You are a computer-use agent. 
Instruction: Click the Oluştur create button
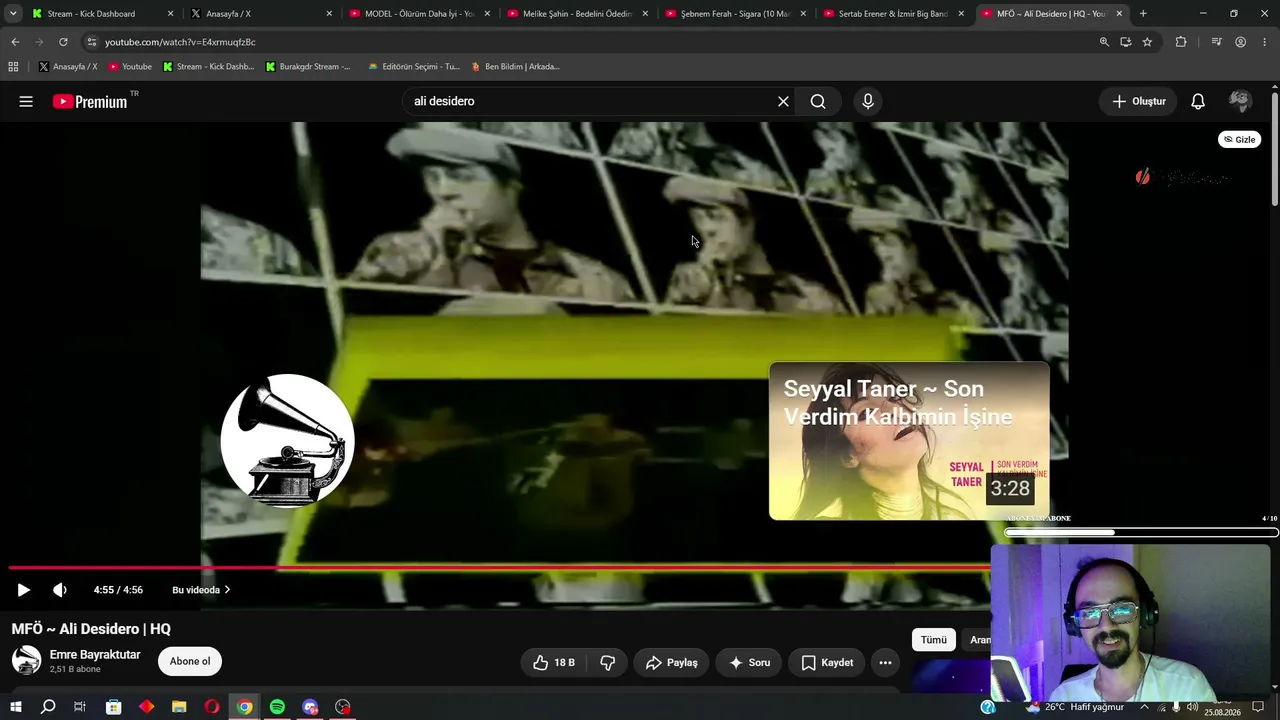[1139, 101]
